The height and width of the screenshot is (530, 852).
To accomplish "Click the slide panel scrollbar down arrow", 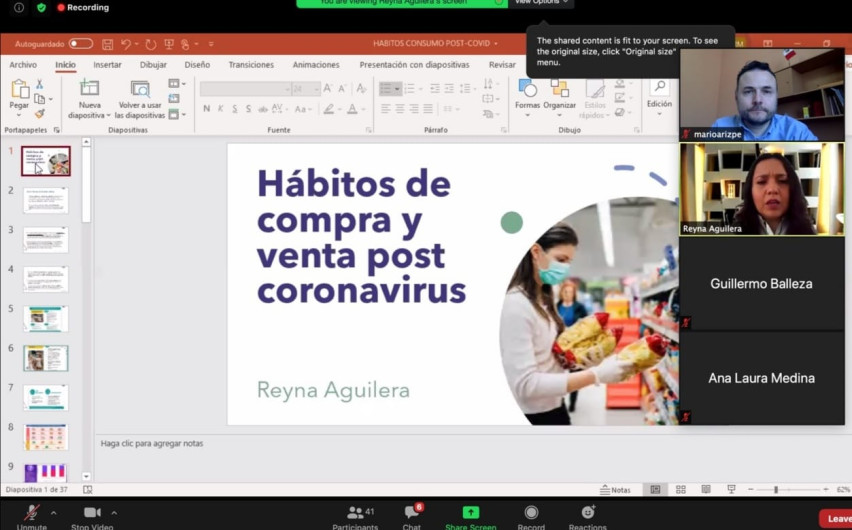I will click(86, 477).
